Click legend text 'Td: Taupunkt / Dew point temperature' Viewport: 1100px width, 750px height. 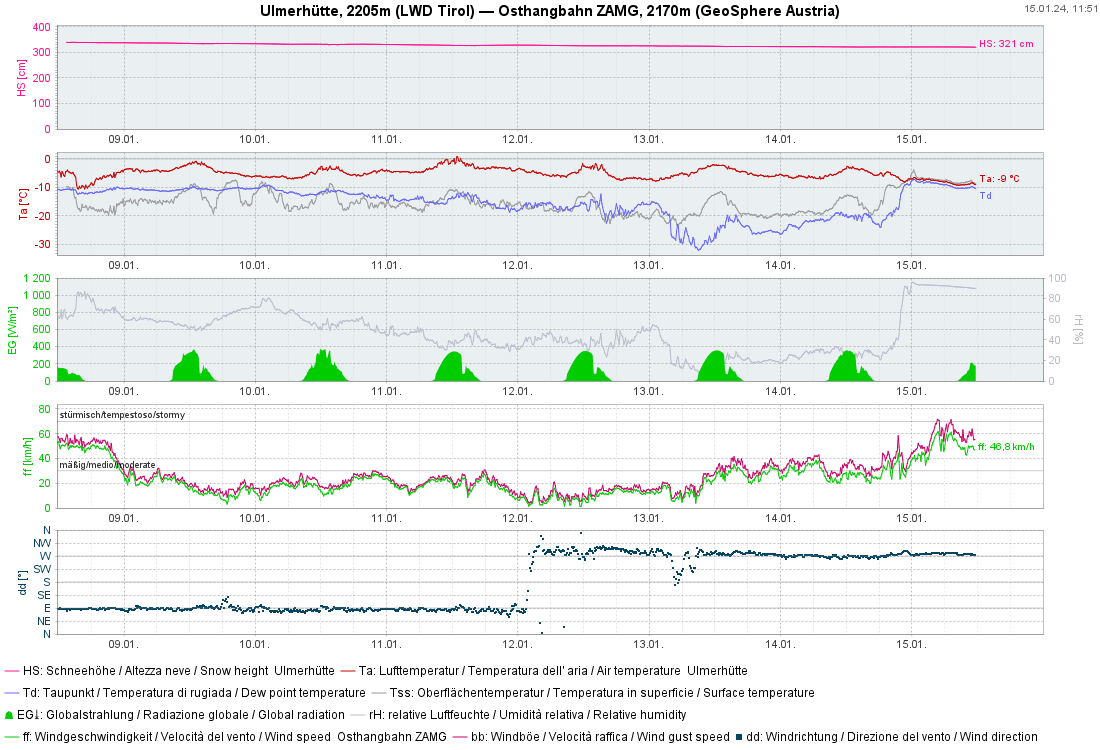[x=194, y=693]
